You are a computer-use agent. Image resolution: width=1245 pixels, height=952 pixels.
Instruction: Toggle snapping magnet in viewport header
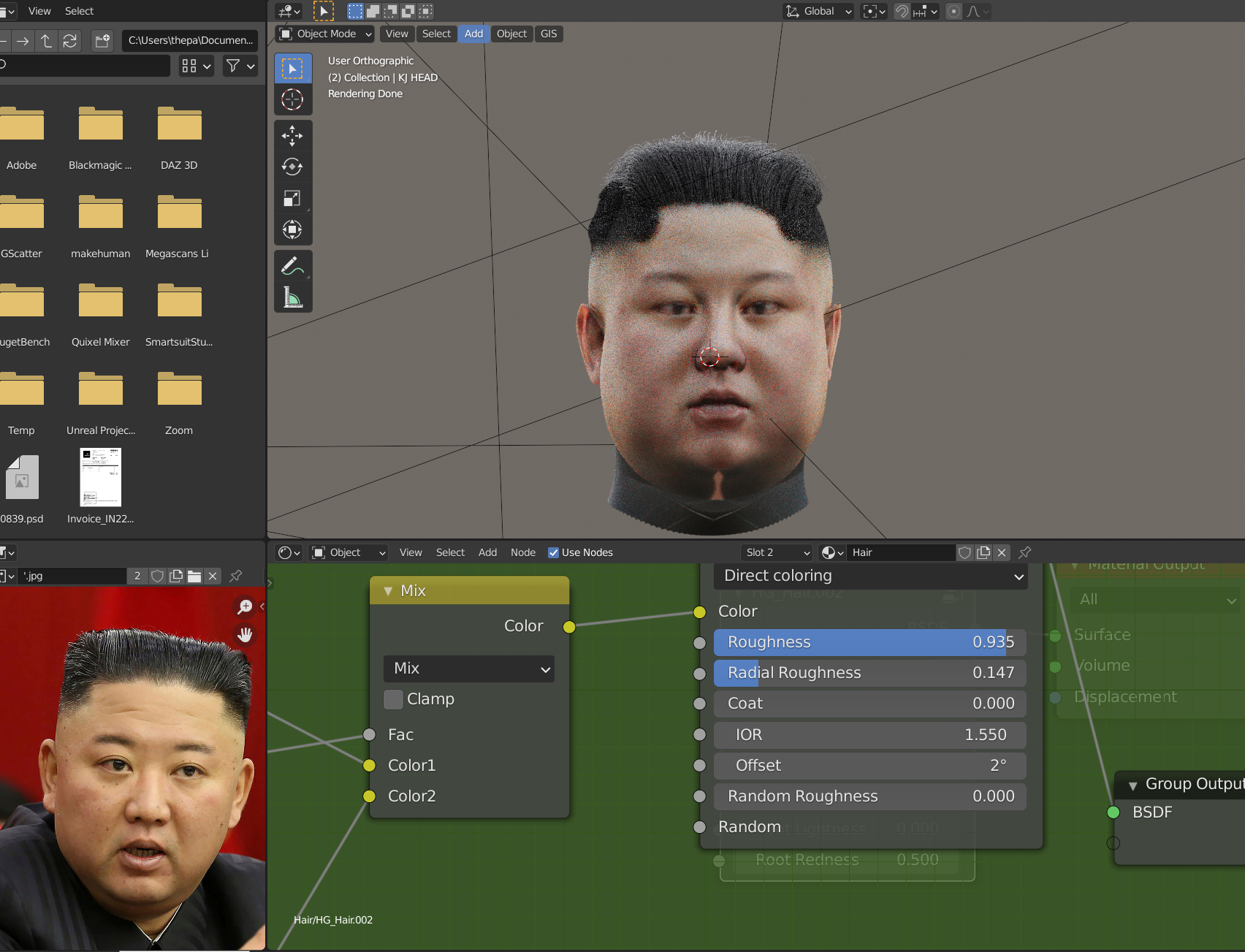902,12
